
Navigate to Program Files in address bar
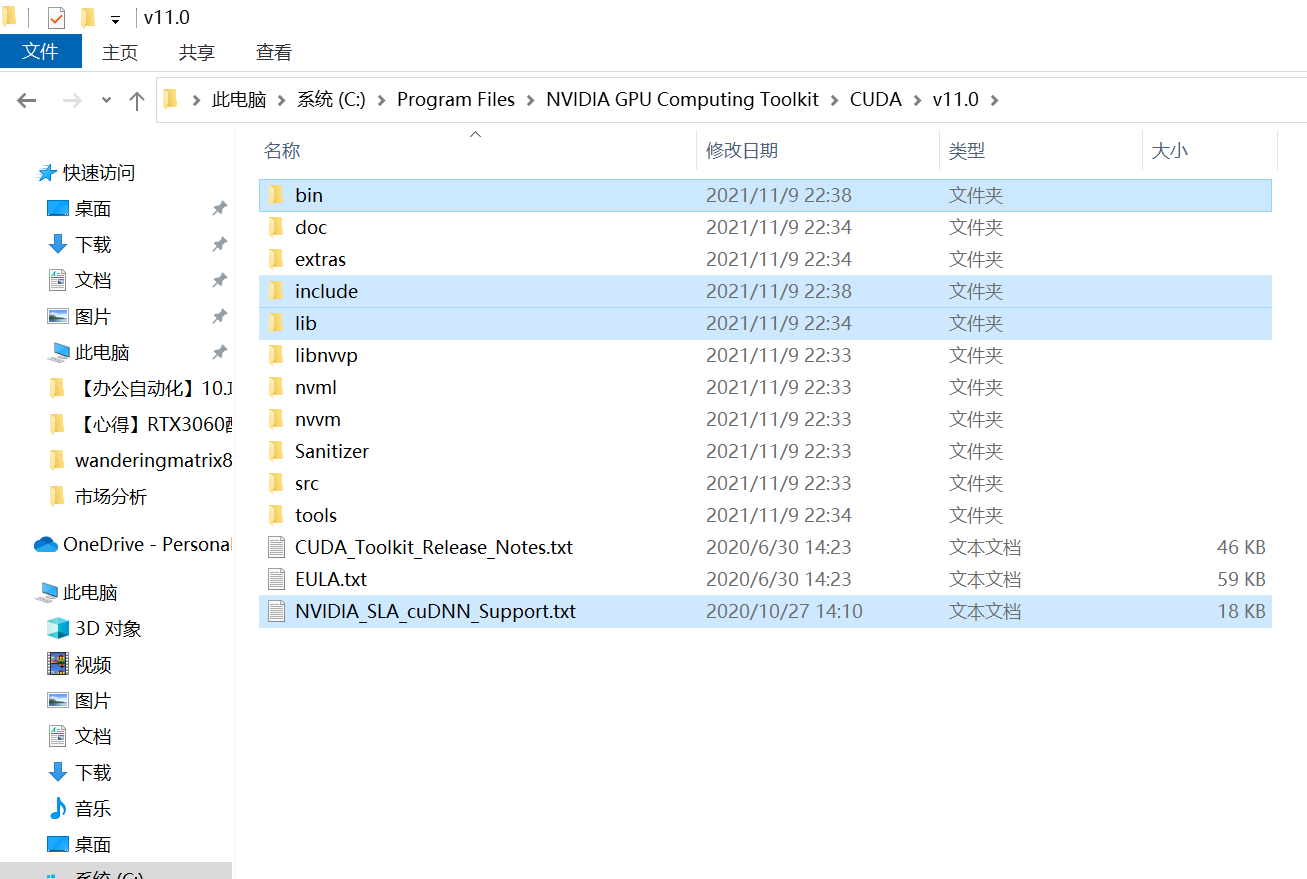[456, 100]
